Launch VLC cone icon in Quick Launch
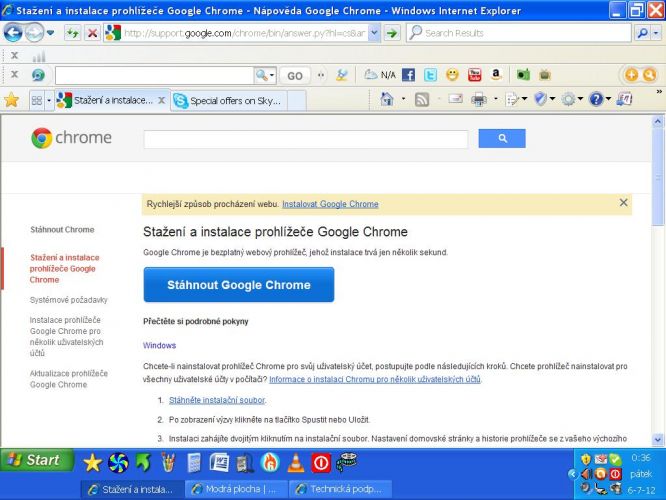 pos(296,463)
